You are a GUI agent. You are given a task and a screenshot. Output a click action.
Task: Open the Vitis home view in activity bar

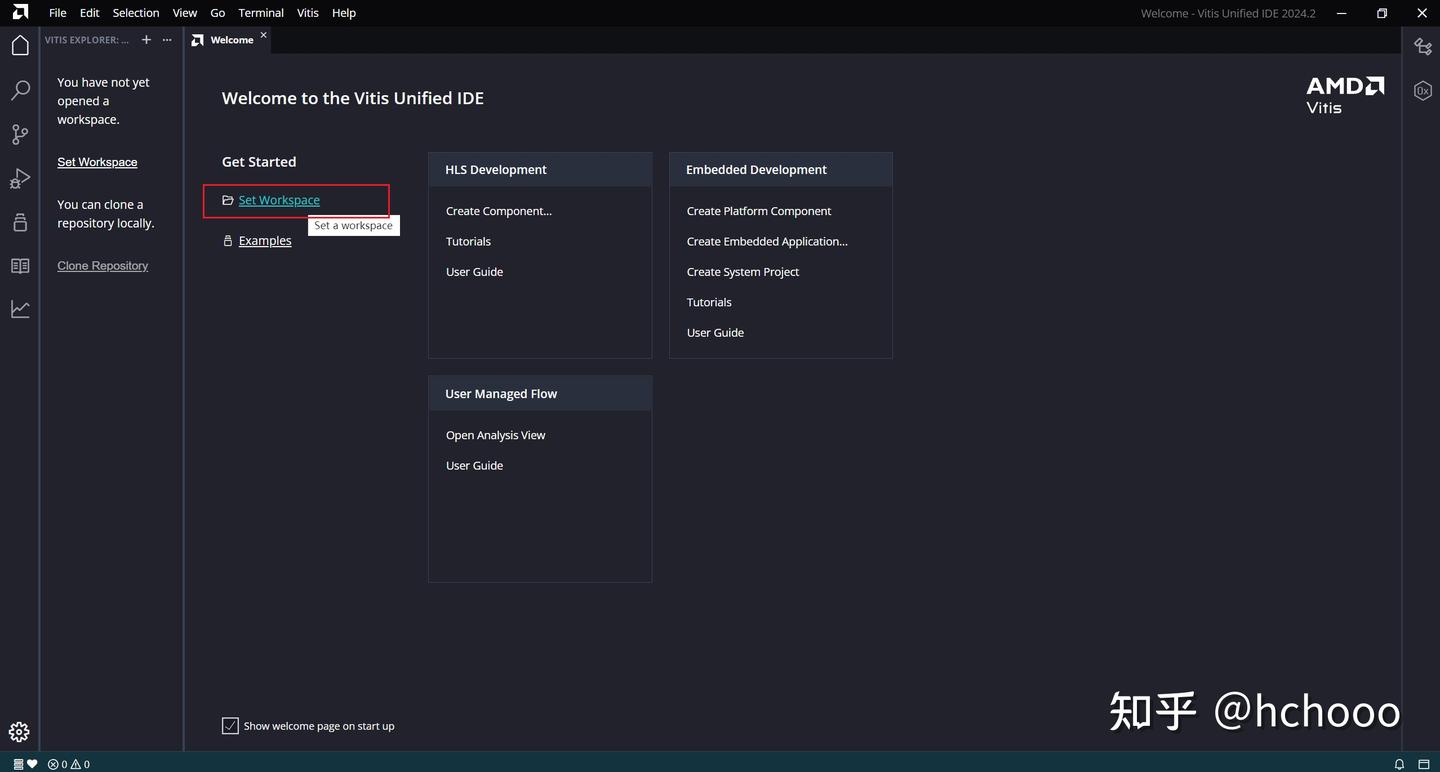coord(20,45)
